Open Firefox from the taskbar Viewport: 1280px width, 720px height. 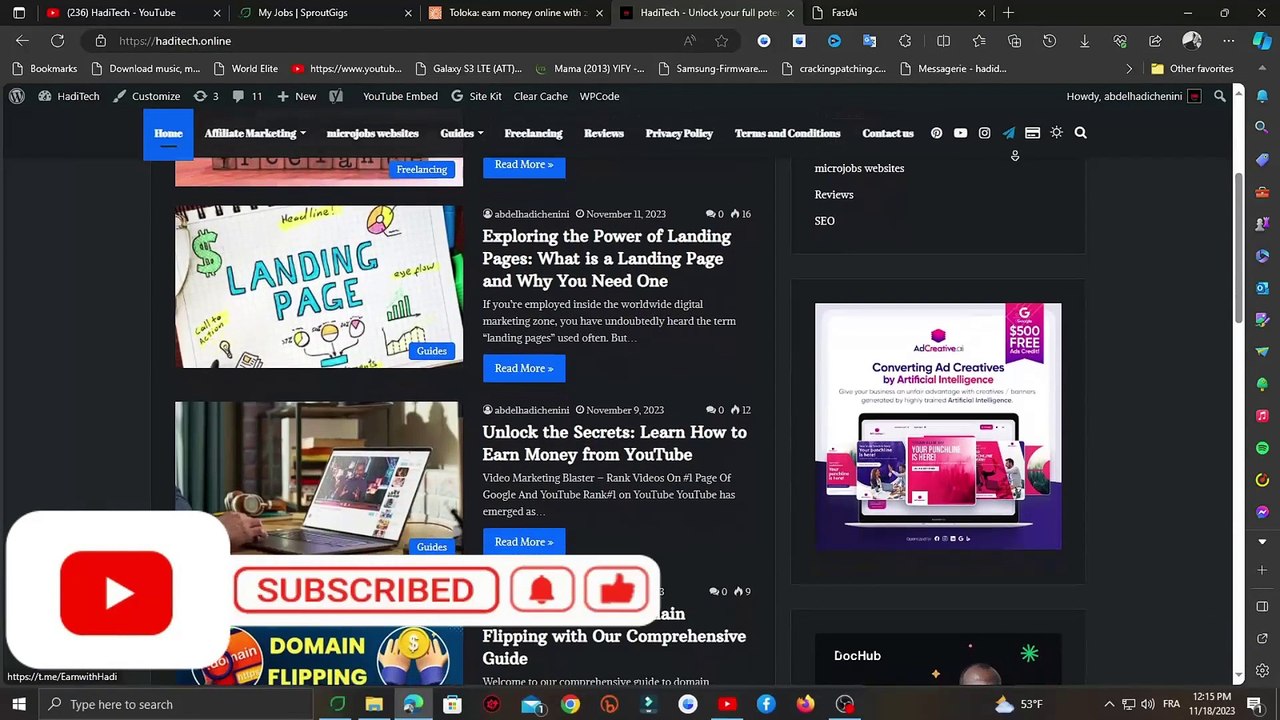click(805, 704)
